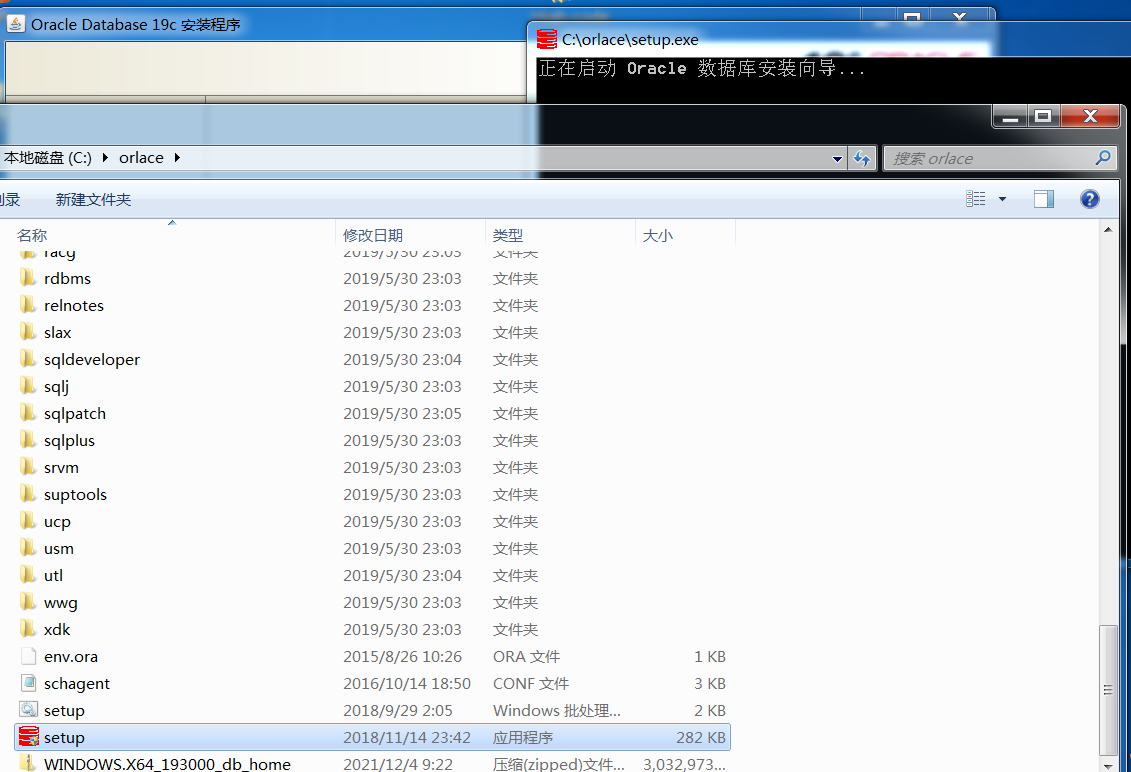Toggle the preview pane icon
This screenshot has height=772, width=1131.
coord(1043,198)
